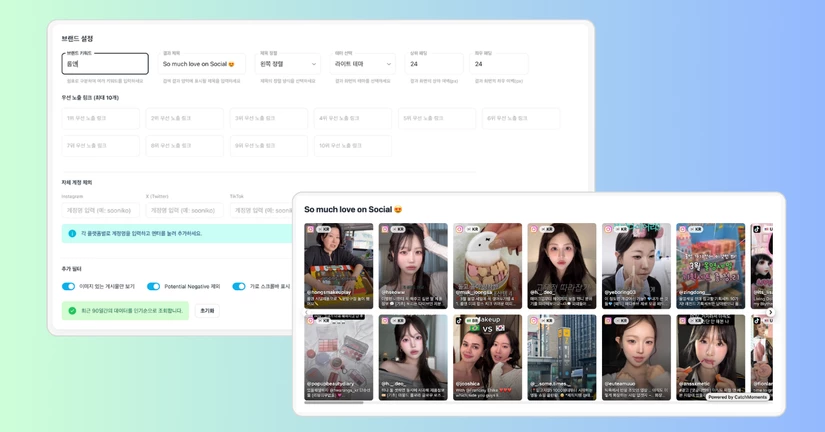
Task: Click the TikTok icon on @jooshica post
Action: point(459,320)
